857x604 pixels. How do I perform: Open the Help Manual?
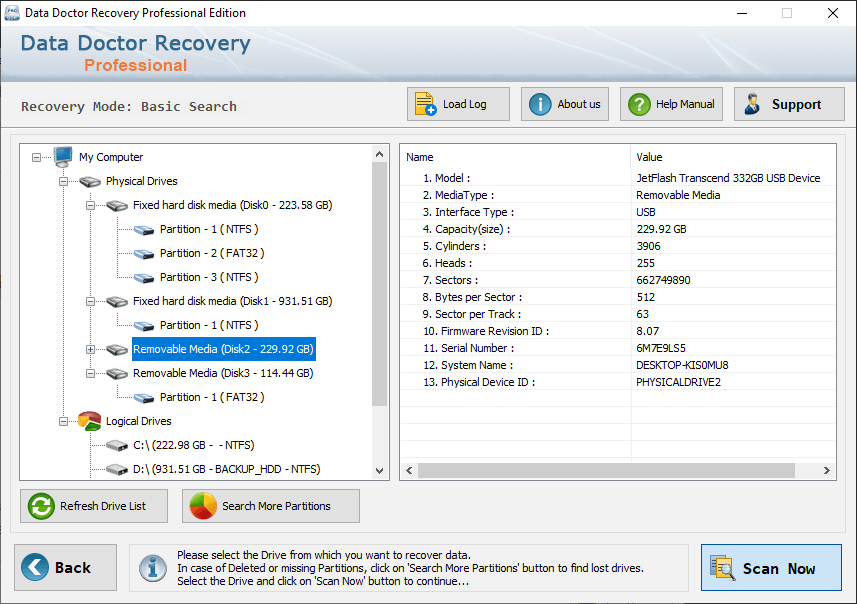point(671,104)
